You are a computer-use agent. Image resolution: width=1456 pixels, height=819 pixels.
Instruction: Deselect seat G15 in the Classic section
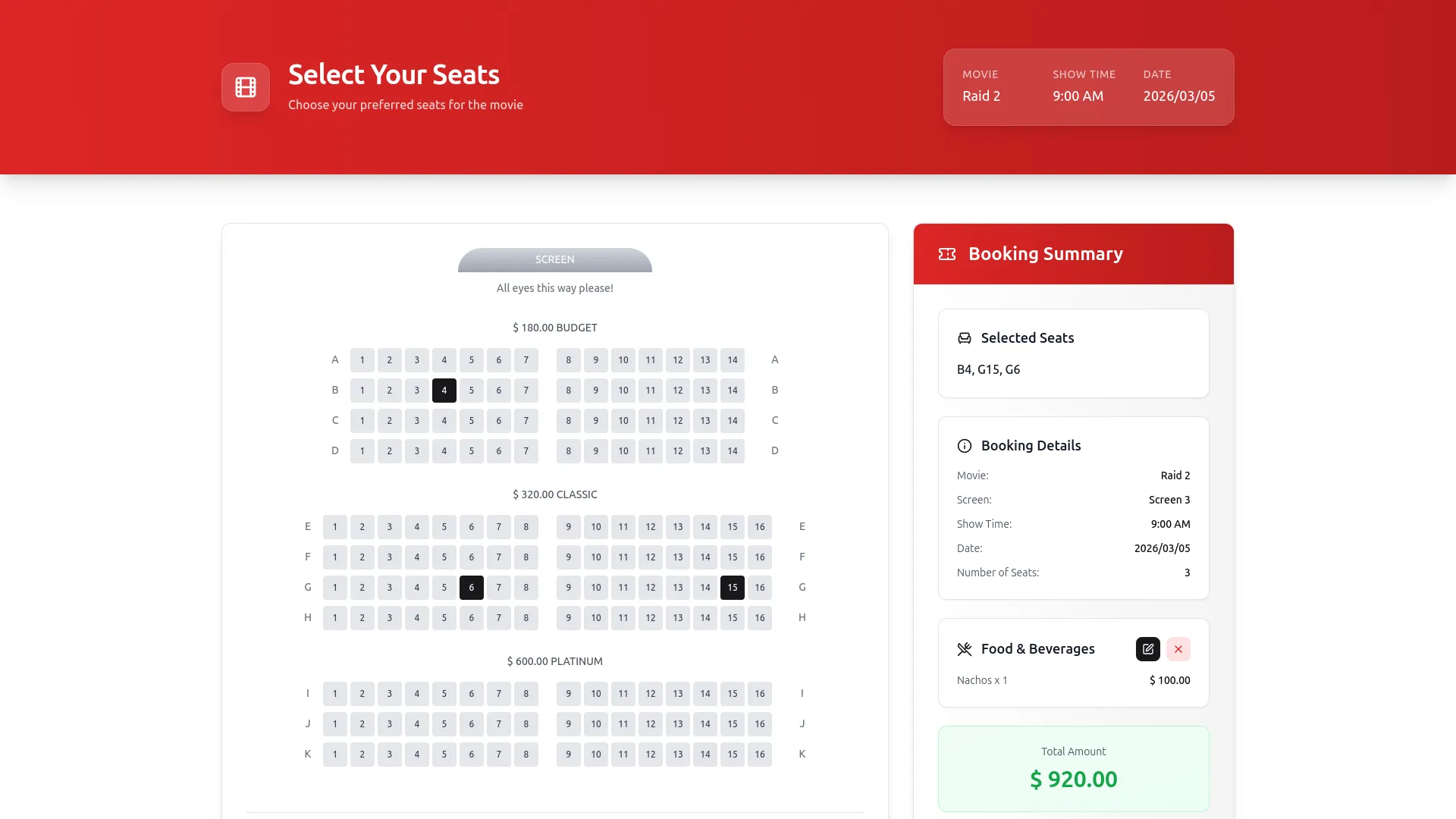733,587
